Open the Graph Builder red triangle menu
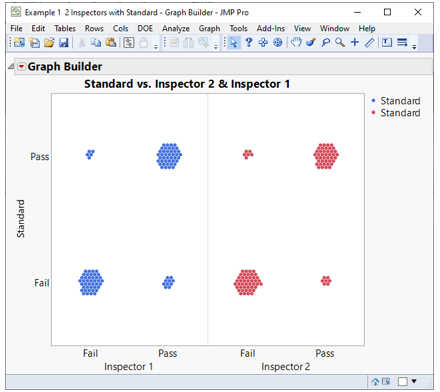 tap(21, 67)
